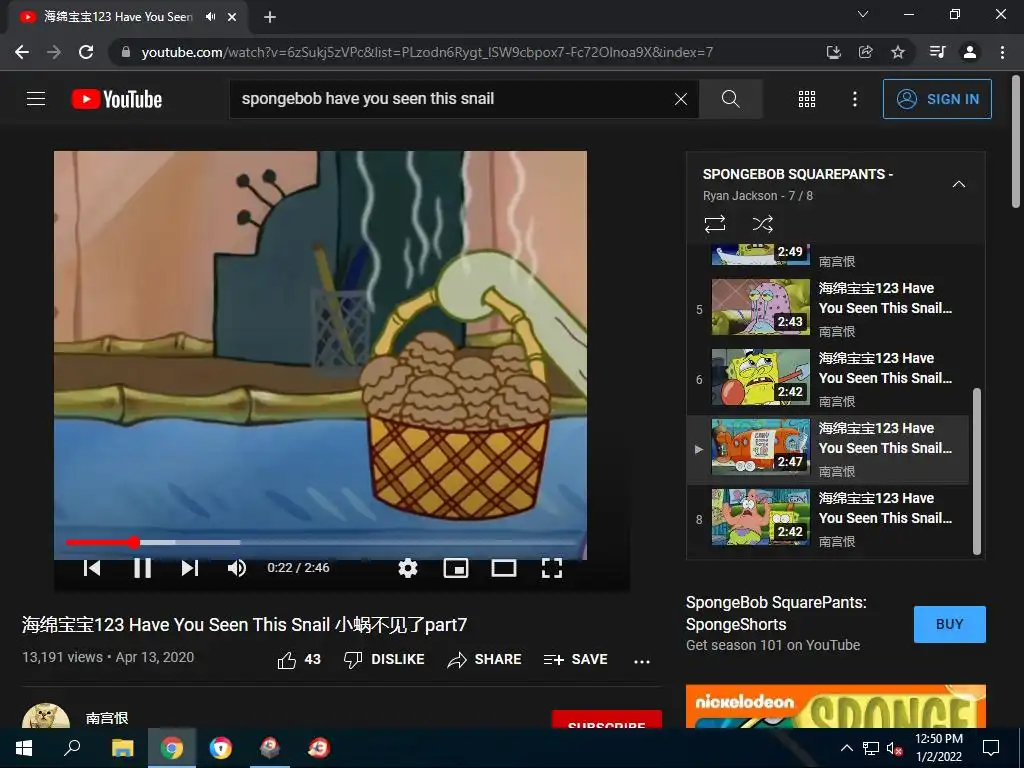Open the Chrome profile icon
The image size is (1024, 768).
[x=970, y=52]
